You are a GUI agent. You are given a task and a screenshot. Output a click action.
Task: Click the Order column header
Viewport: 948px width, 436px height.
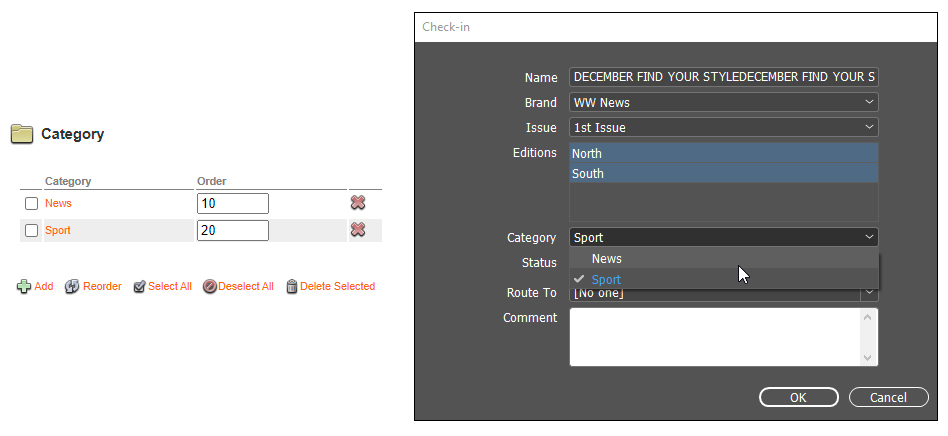212,181
